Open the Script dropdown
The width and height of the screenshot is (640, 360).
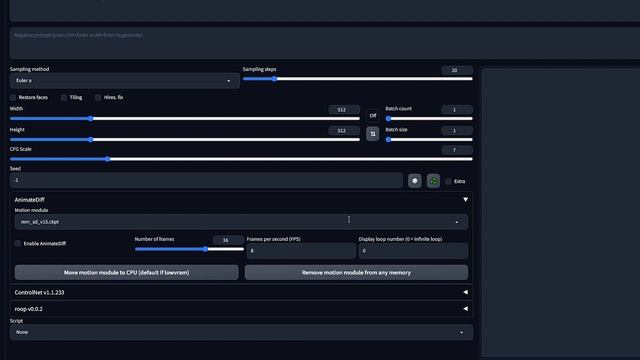241,332
